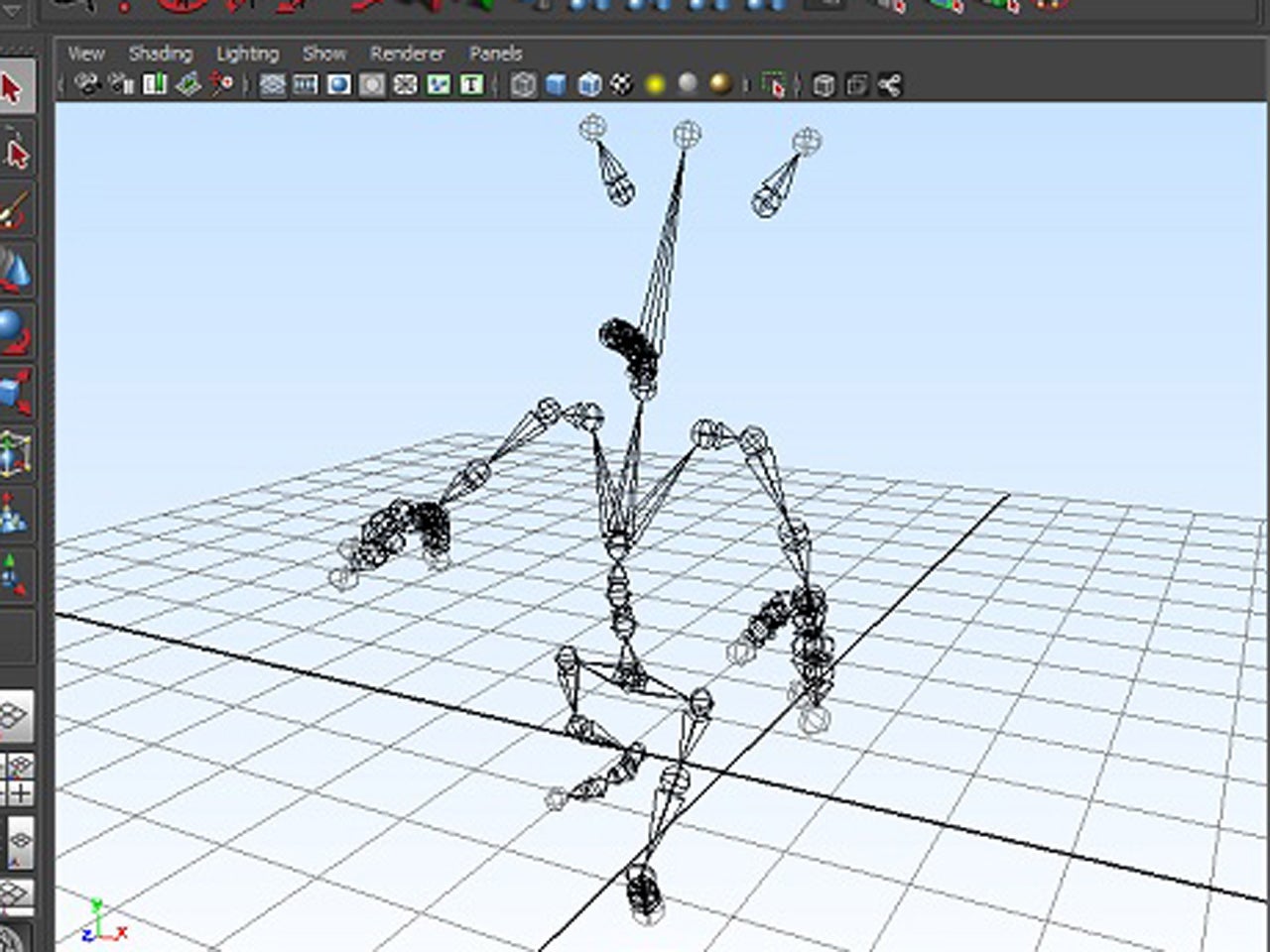Image resolution: width=1270 pixels, height=952 pixels.
Task: Open the Panels menu
Action: (496, 54)
